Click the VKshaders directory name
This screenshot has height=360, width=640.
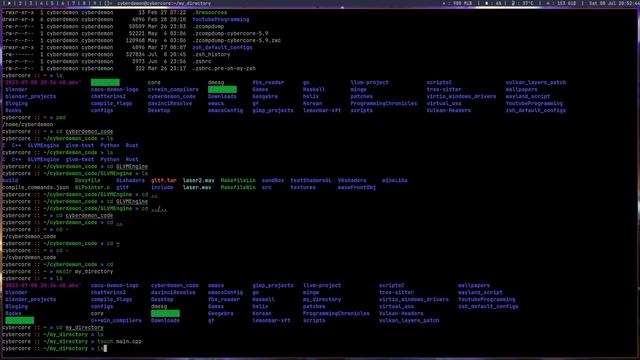[x=352, y=180]
